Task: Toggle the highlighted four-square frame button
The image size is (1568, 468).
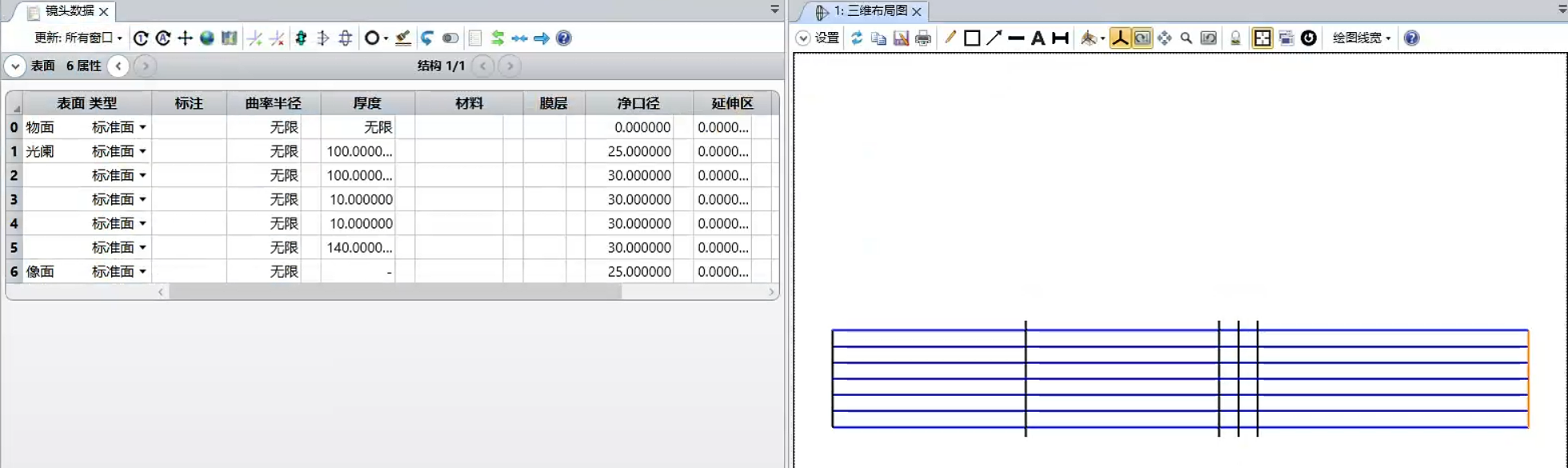Action: [1262, 38]
